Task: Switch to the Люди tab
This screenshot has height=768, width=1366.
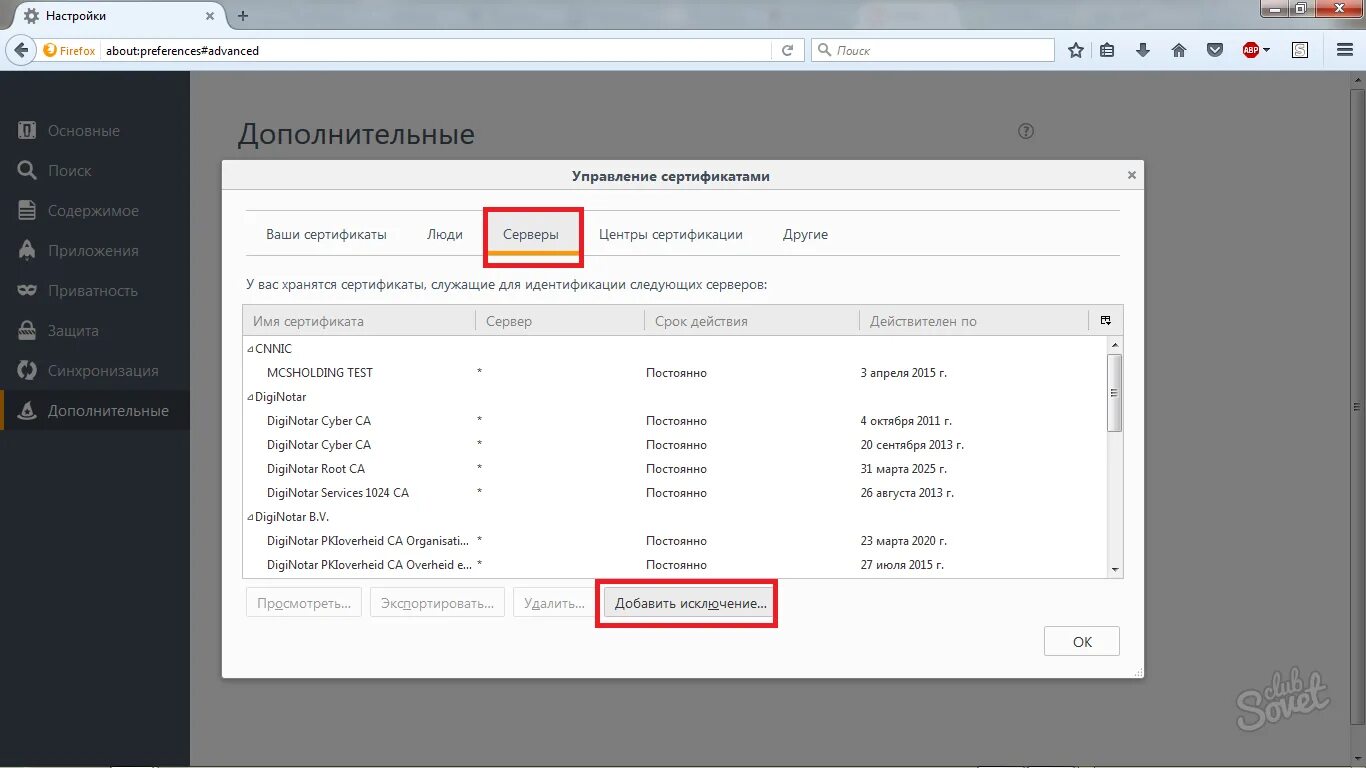Action: coord(445,234)
